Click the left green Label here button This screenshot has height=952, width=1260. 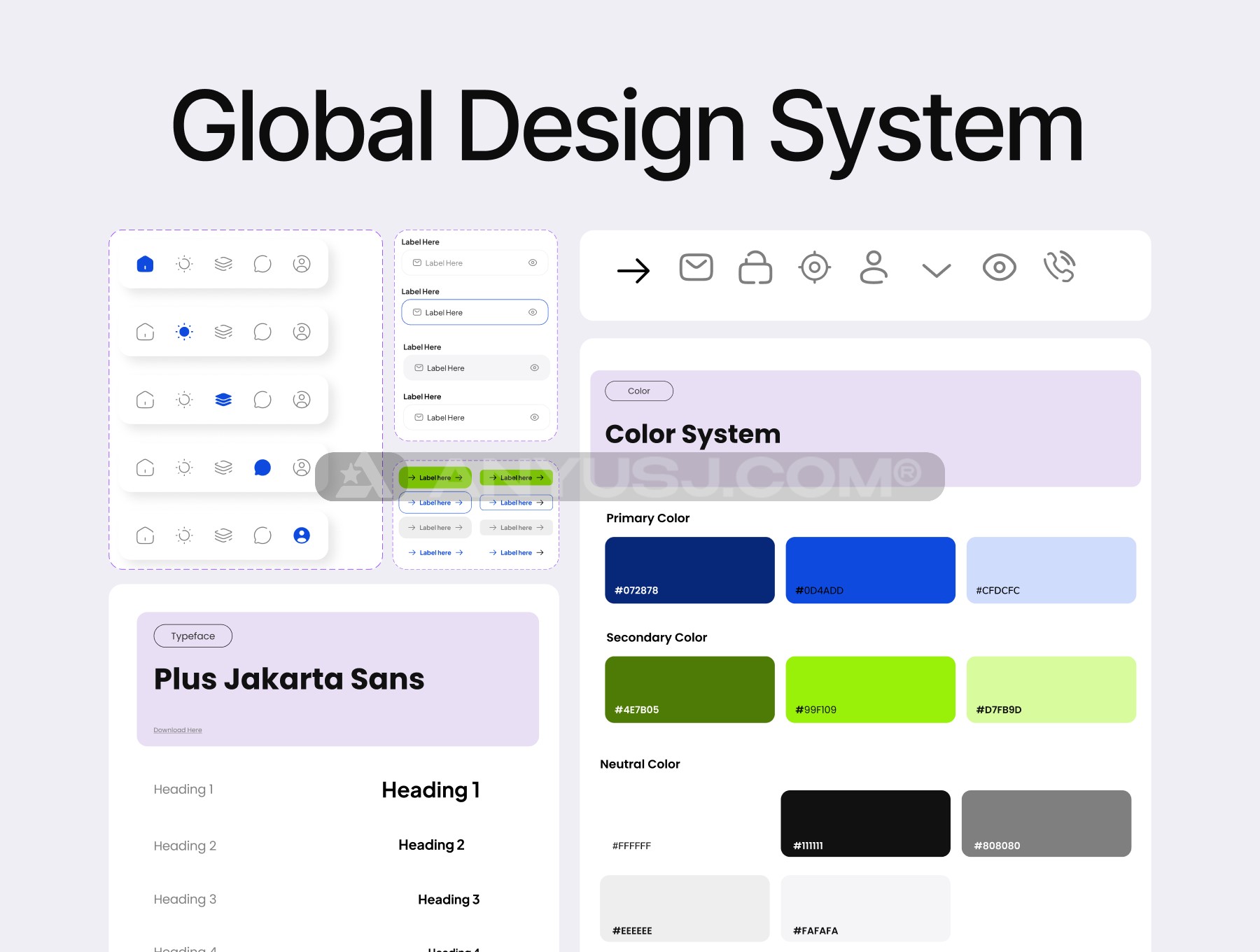pos(435,477)
